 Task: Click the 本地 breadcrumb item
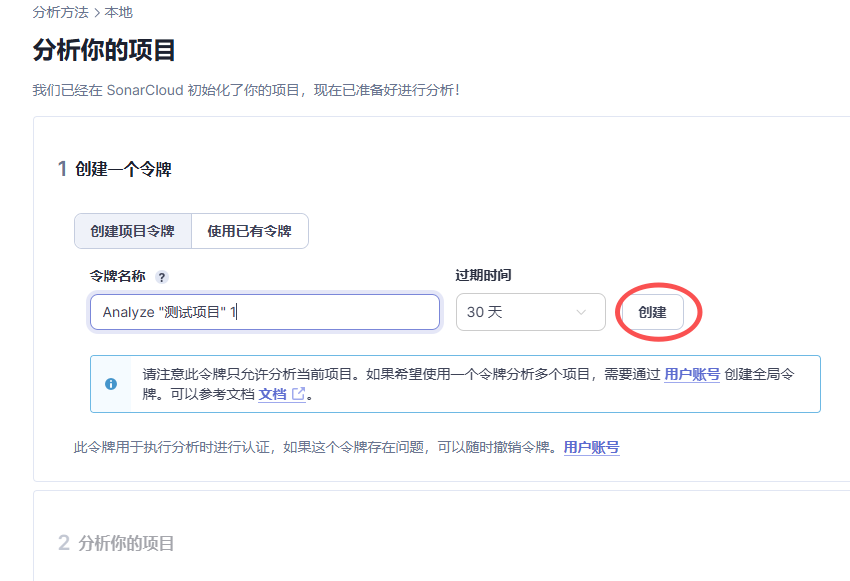(118, 12)
